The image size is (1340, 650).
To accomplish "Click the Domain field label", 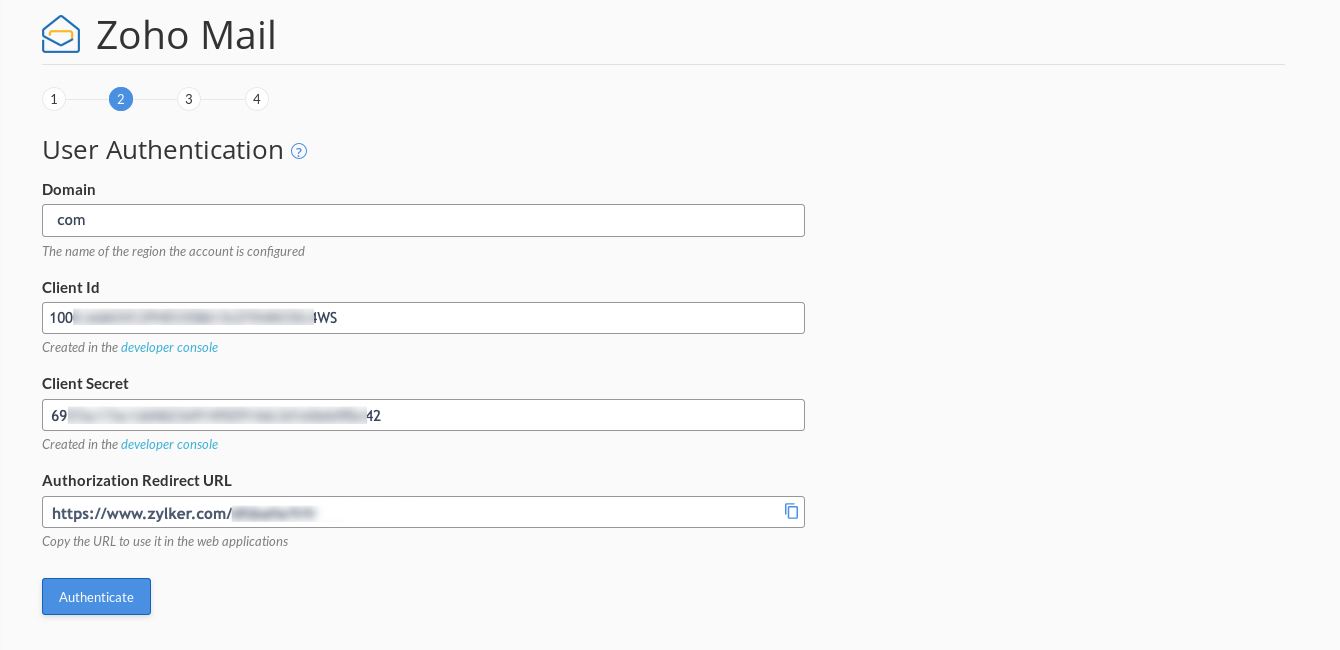I will (69, 190).
